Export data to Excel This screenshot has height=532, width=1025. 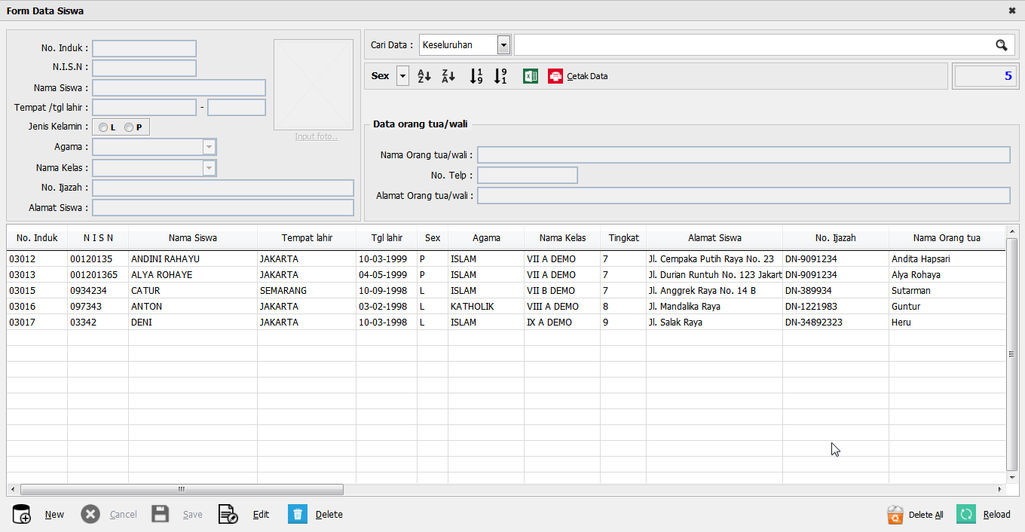531,76
